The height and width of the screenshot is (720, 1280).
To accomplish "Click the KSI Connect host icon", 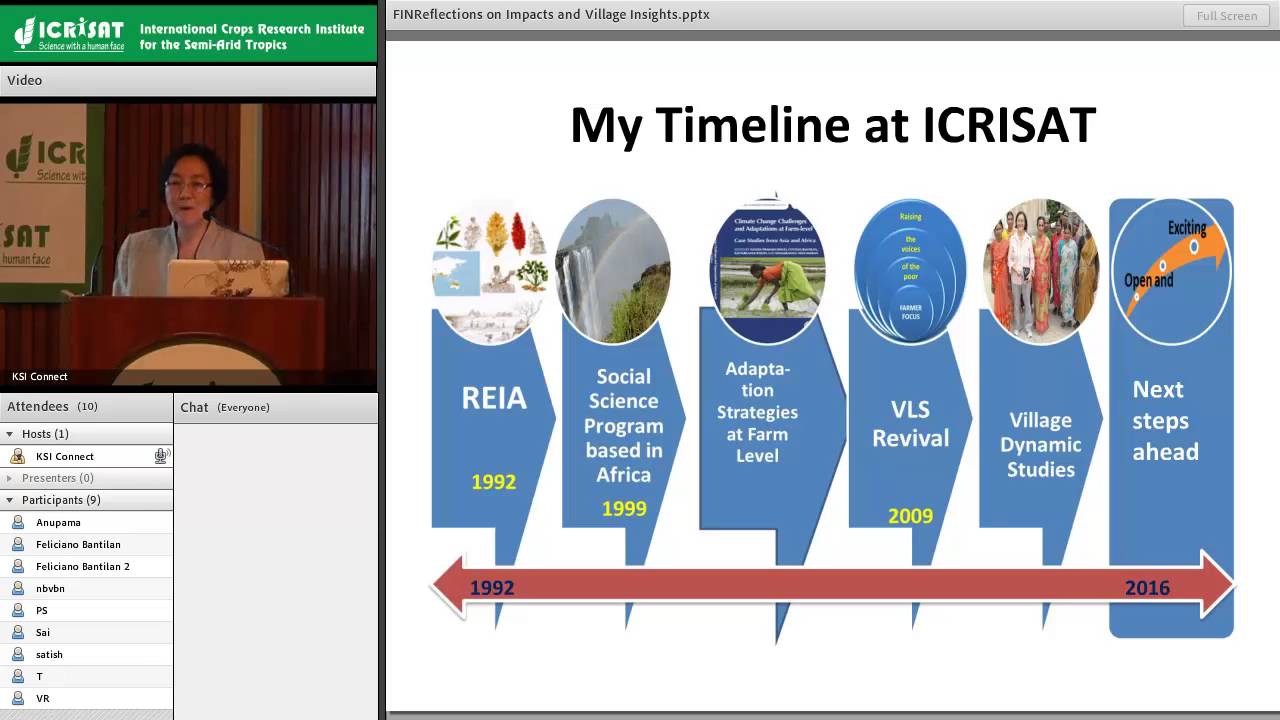I will click(x=17, y=456).
